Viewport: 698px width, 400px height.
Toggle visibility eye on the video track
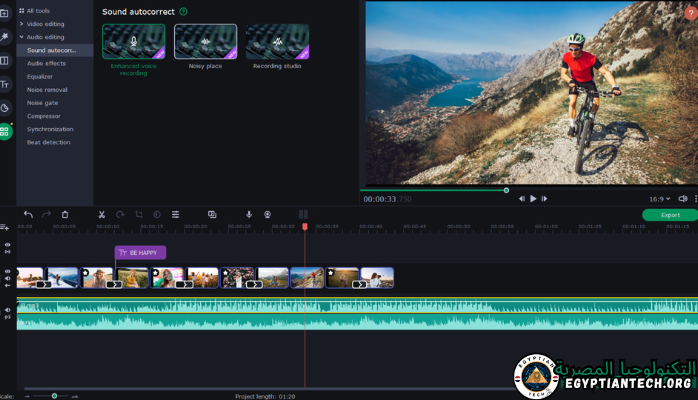(7, 272)
